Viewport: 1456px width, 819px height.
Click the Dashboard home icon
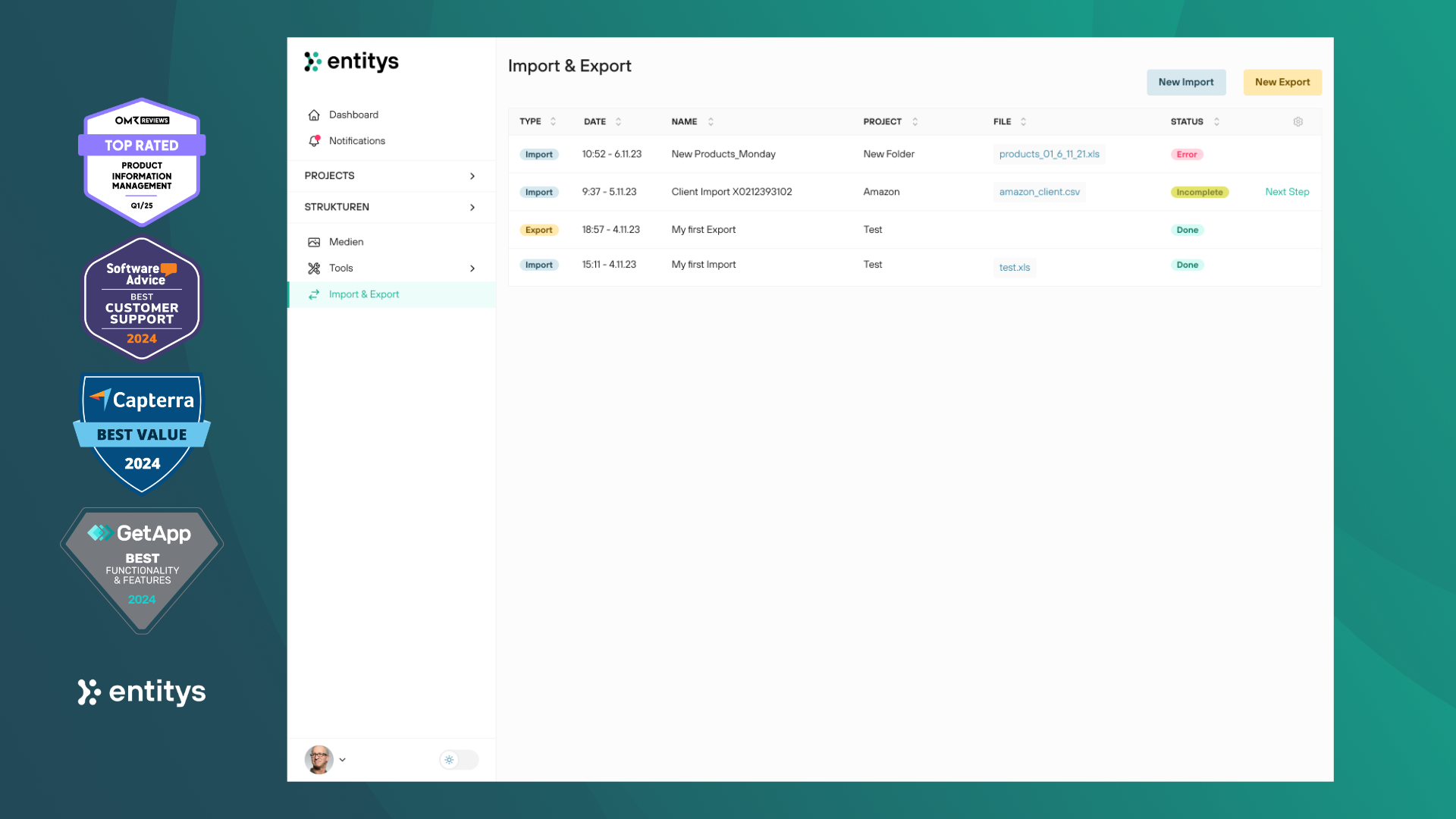click(314, 115)
